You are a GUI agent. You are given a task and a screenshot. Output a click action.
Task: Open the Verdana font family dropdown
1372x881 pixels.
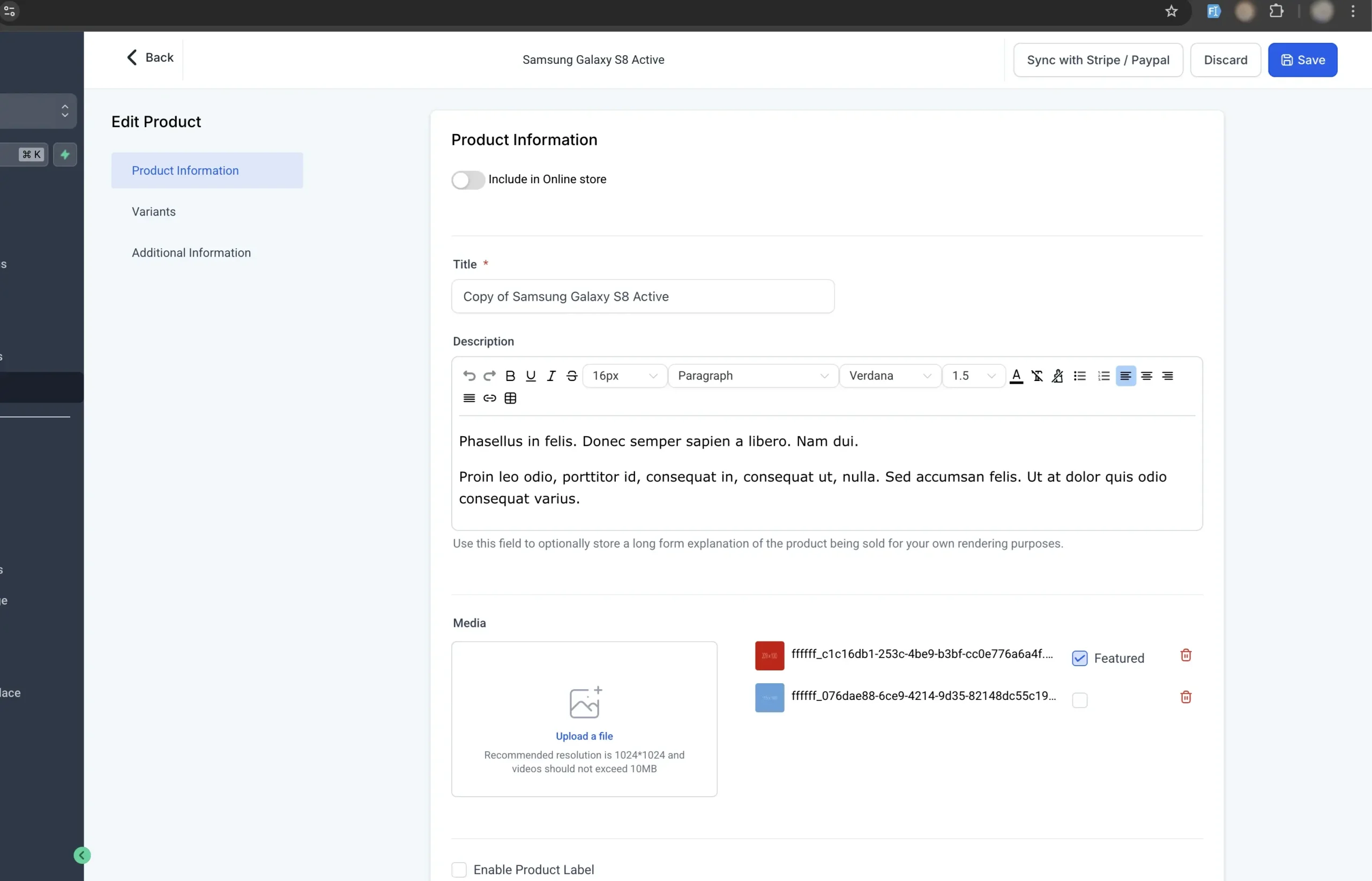[890, 376]
